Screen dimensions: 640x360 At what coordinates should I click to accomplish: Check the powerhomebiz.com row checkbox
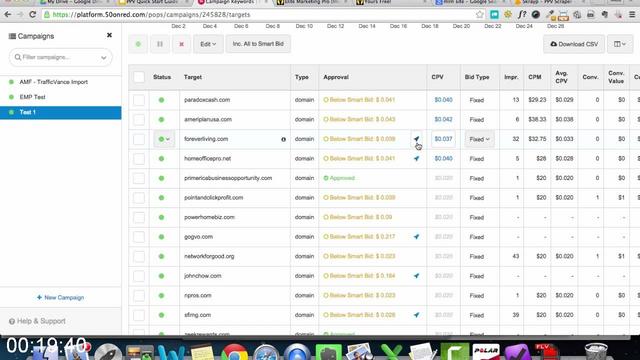(139, 218)
